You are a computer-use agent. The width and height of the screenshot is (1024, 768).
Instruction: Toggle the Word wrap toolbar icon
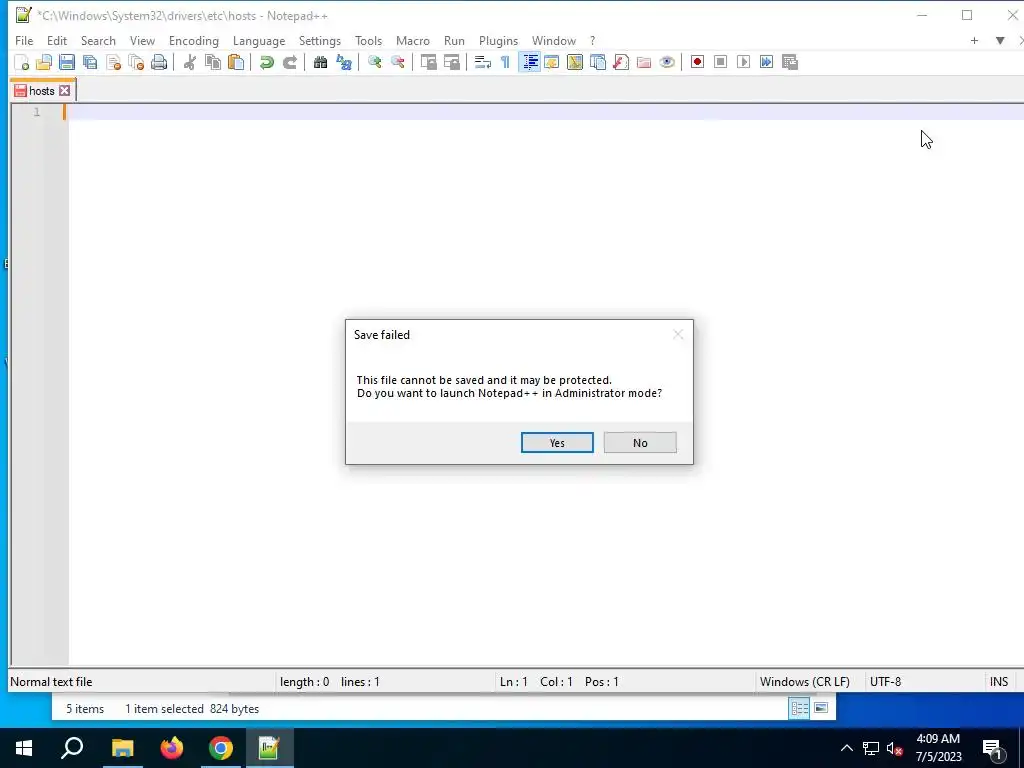click(x=483, y=62)
